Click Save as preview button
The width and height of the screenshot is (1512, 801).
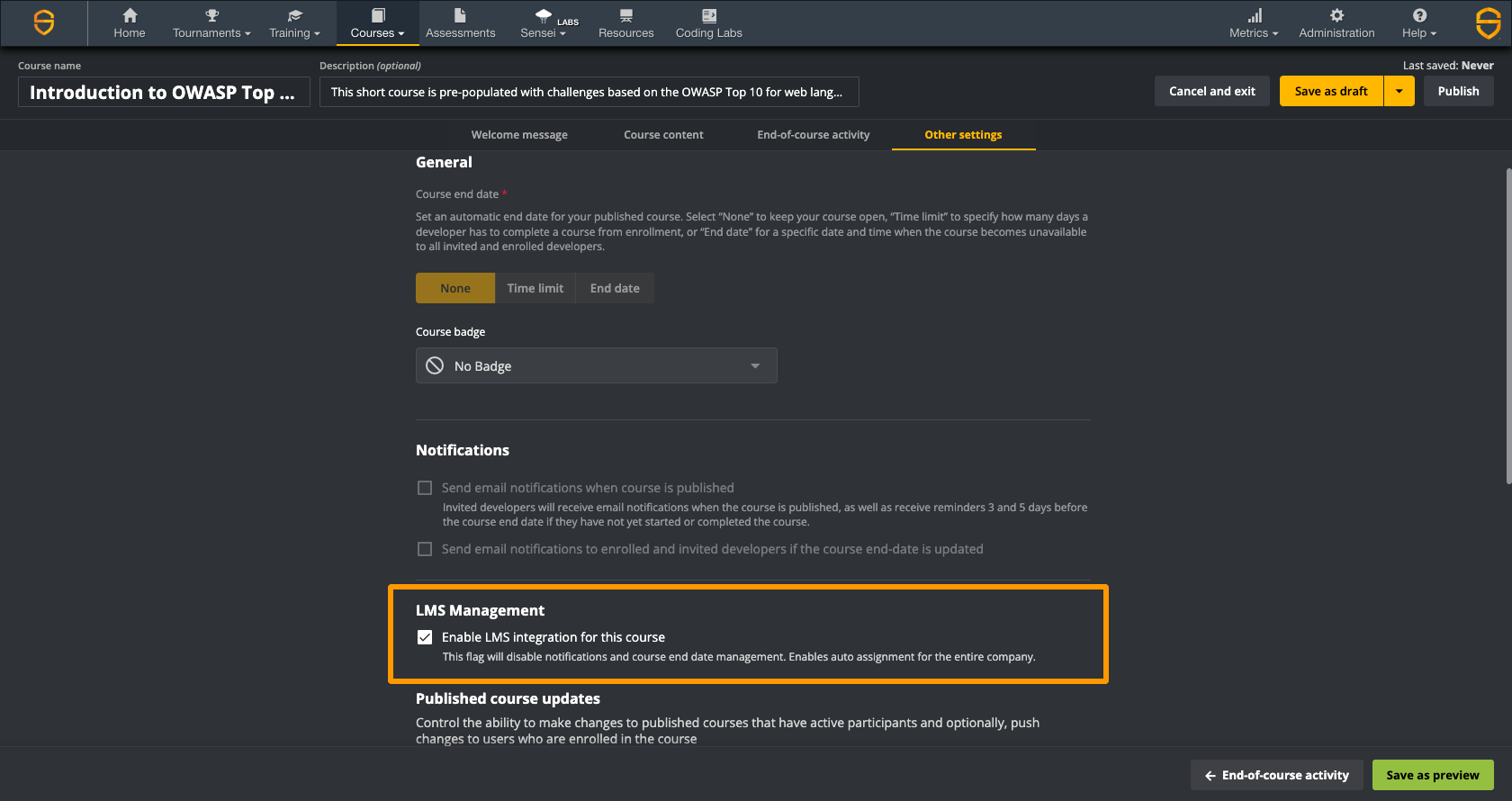[x=1433, y=775]
